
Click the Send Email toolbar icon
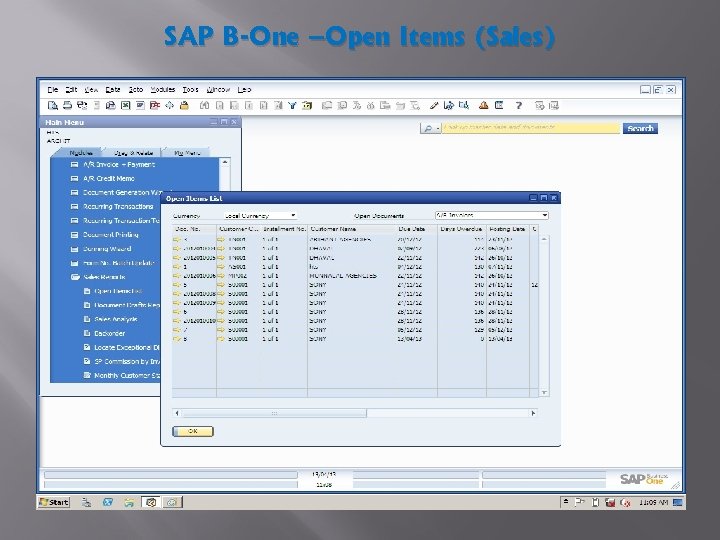click(82, 106)
